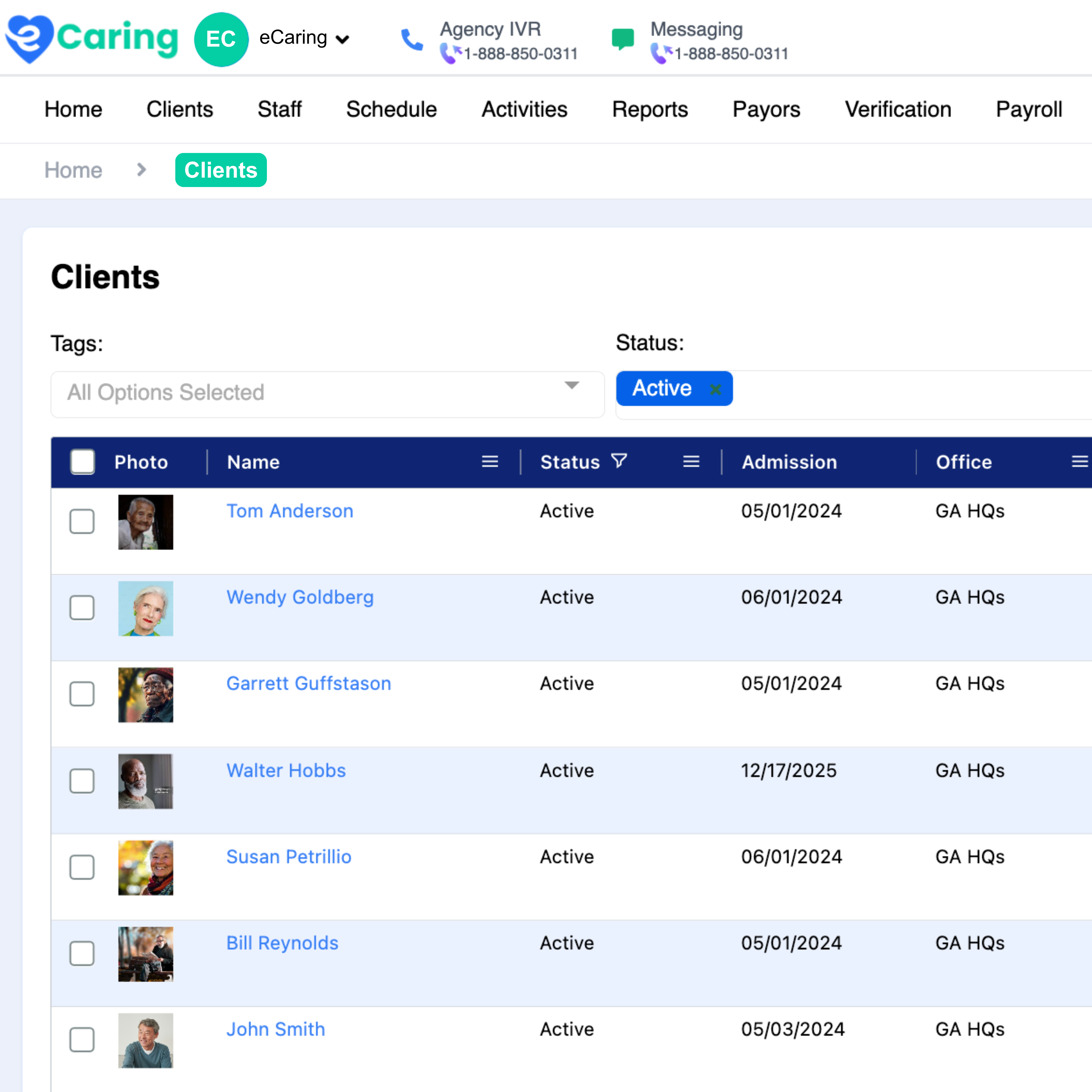
Task: Click the Home breadcrumb link
Action: coord(73,170)
